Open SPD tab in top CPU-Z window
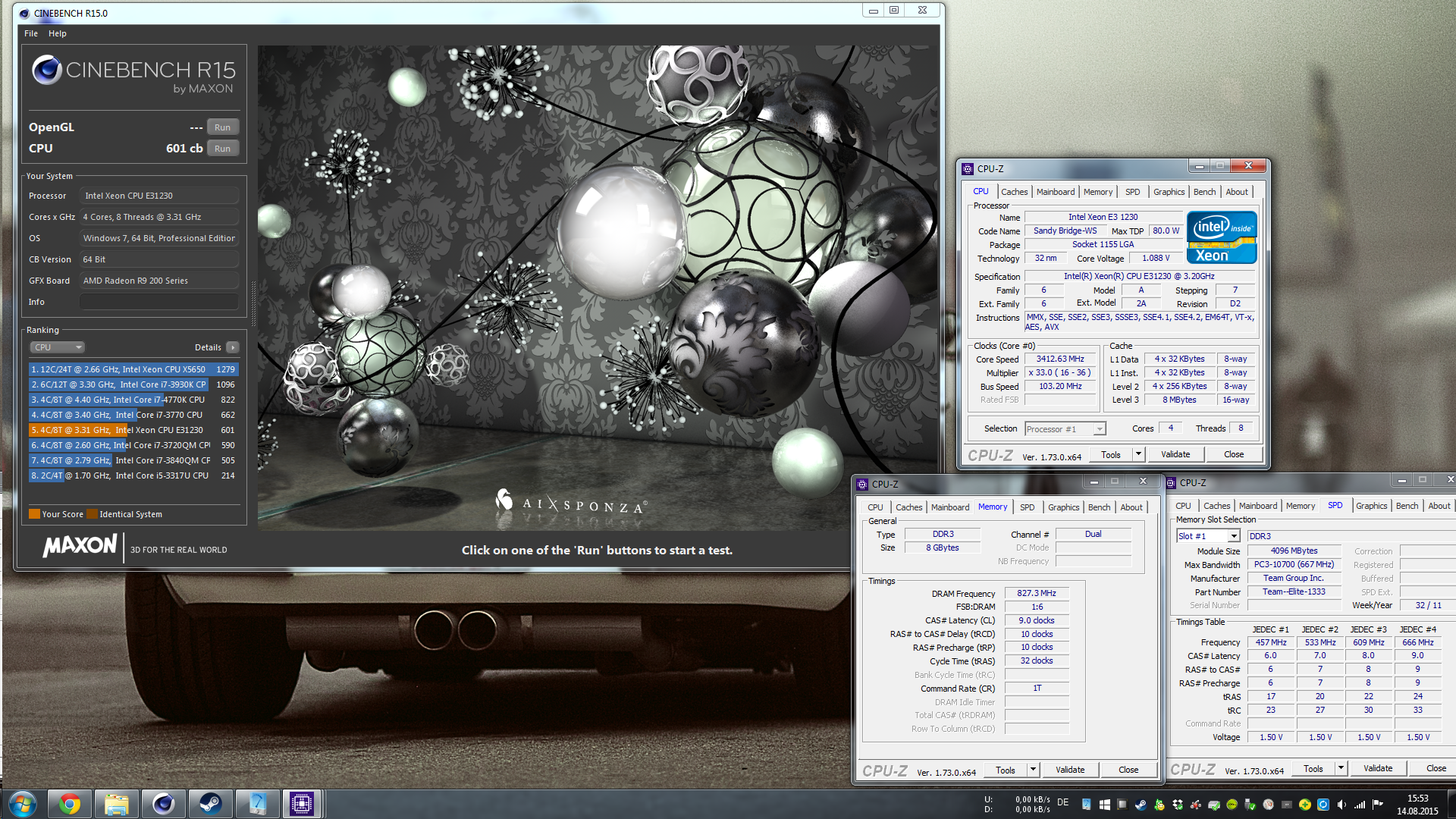1456x819 pixels. (x=1132, y=192)
